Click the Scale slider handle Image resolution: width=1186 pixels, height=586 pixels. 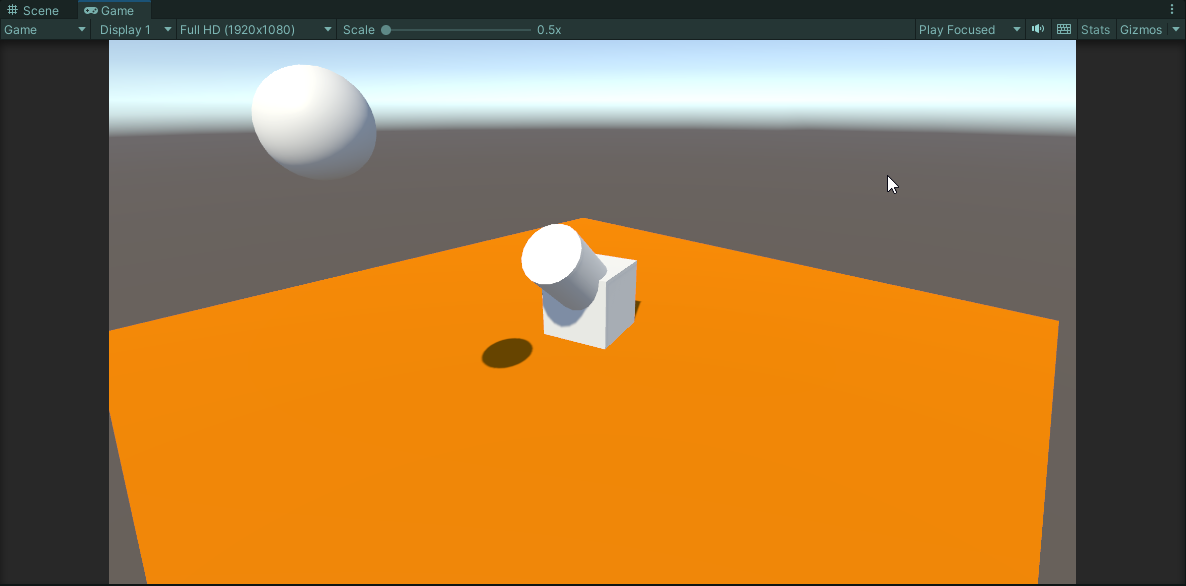(x=385, y=29)
